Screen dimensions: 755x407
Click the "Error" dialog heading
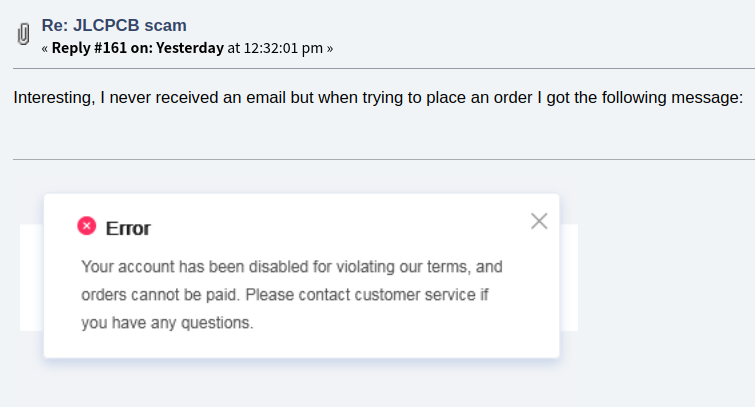click(x=128, y=228)
